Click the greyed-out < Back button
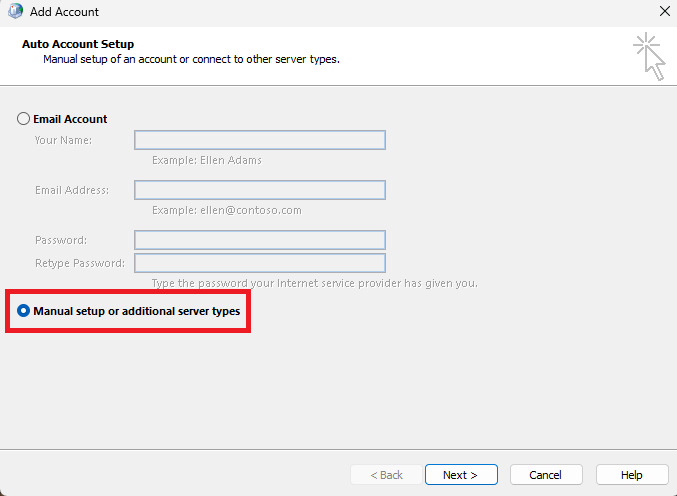Screen dimensions: 677x496 pos(386,475)
